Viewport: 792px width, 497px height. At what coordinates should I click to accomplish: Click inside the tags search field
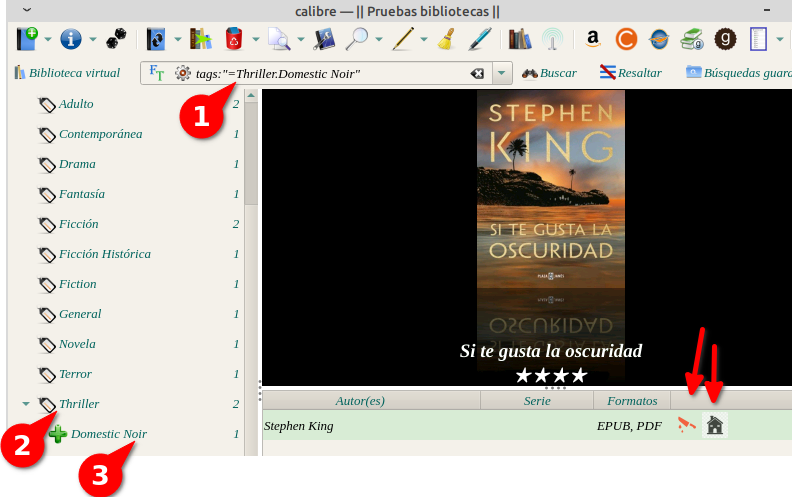[x=328, y=74]
